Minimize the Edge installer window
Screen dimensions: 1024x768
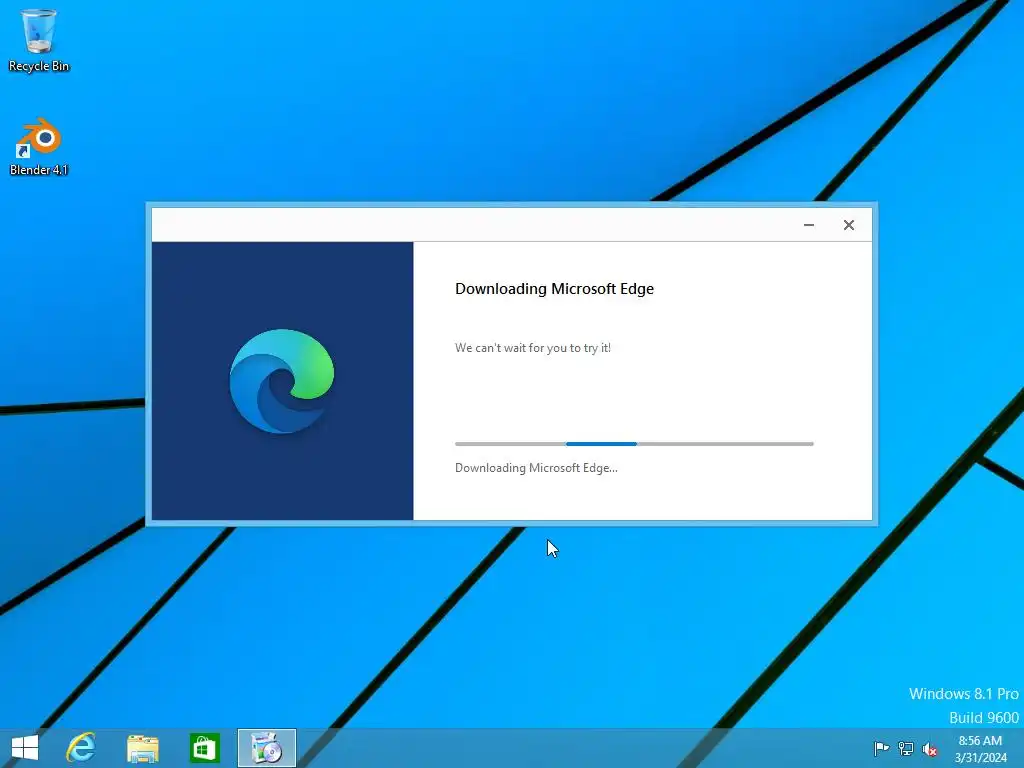tap(808, 225)
